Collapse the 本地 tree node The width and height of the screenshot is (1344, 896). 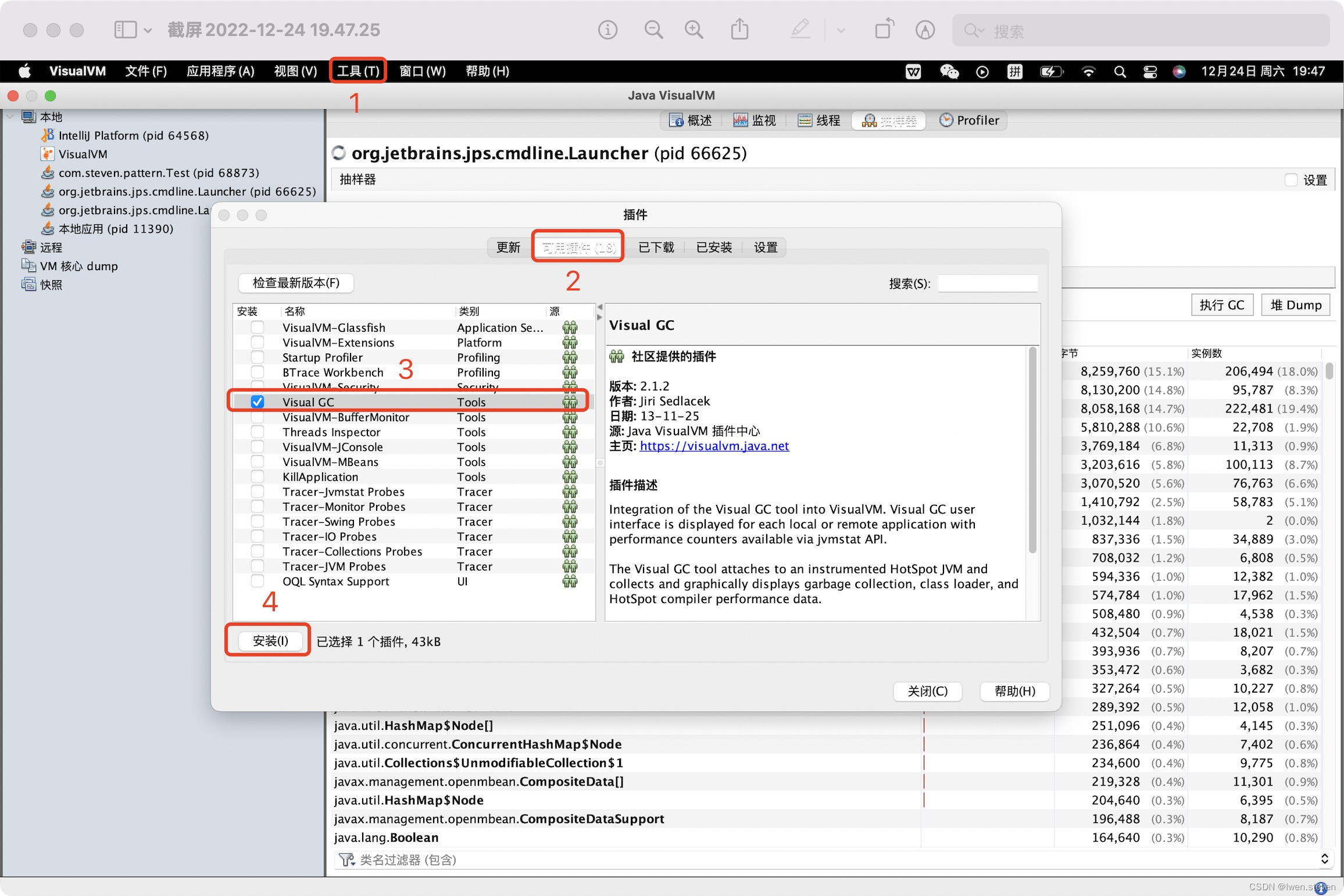pyautogui.click(x=10, y=117)
